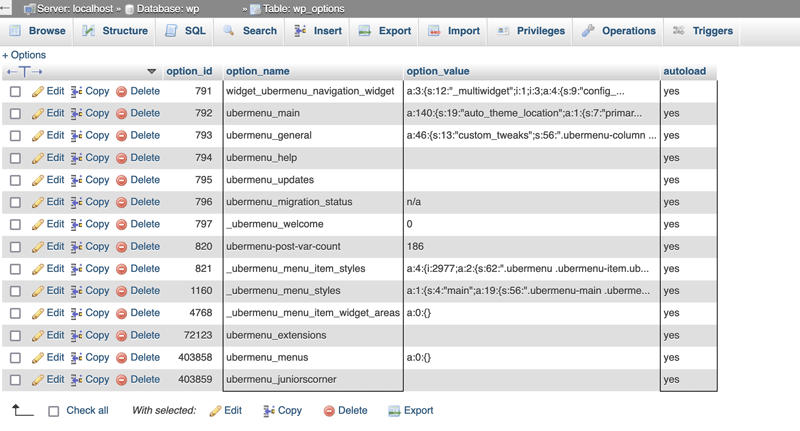Click Table: wp_options breadcrumb link

(x=304, y=9)
